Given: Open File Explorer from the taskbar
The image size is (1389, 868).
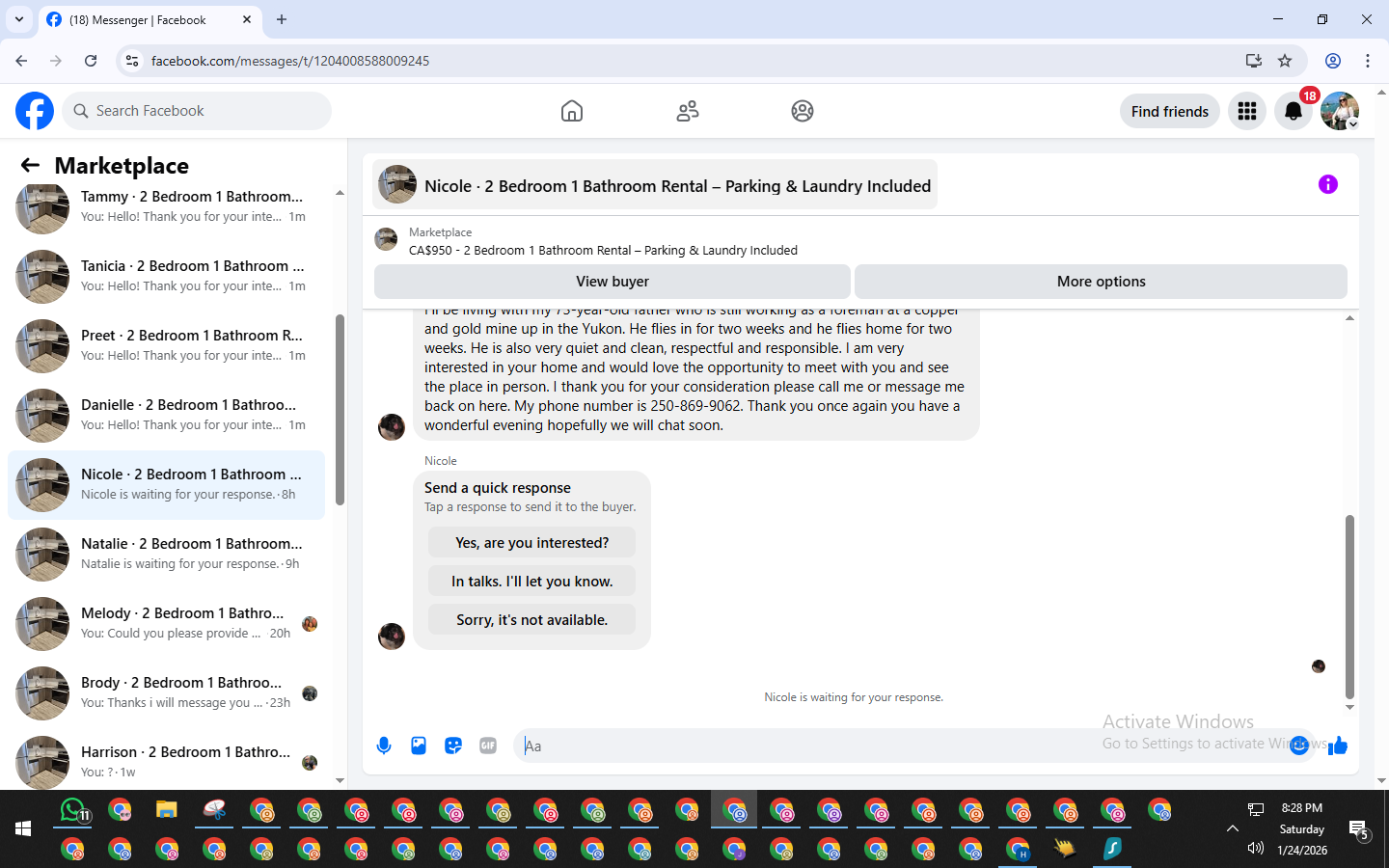Looking at the screenshot, I should [x=167, y=810].
